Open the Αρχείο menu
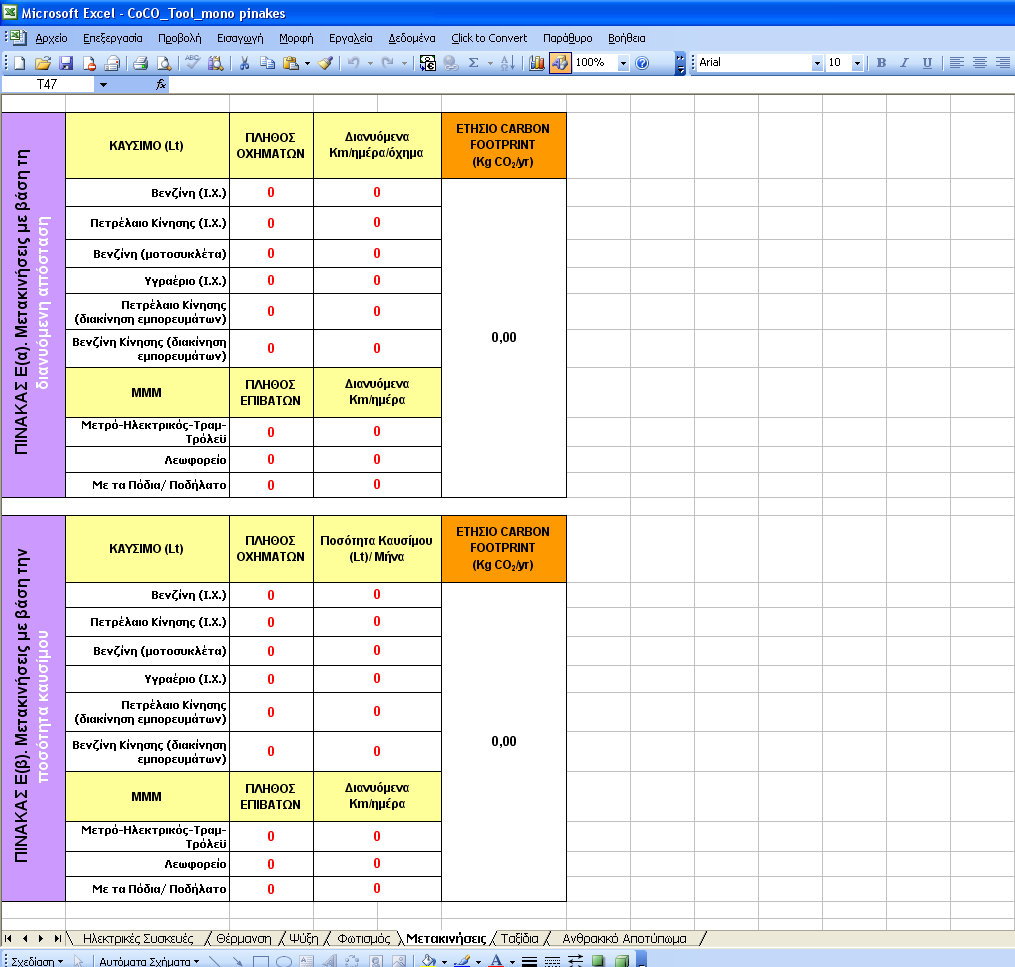 pos(51,38)
